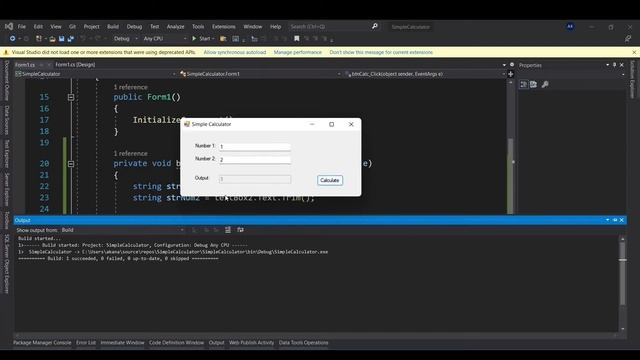Screen dimensions: 640x360
Task: Open the Help menu
Action: (x=276, y=27)
